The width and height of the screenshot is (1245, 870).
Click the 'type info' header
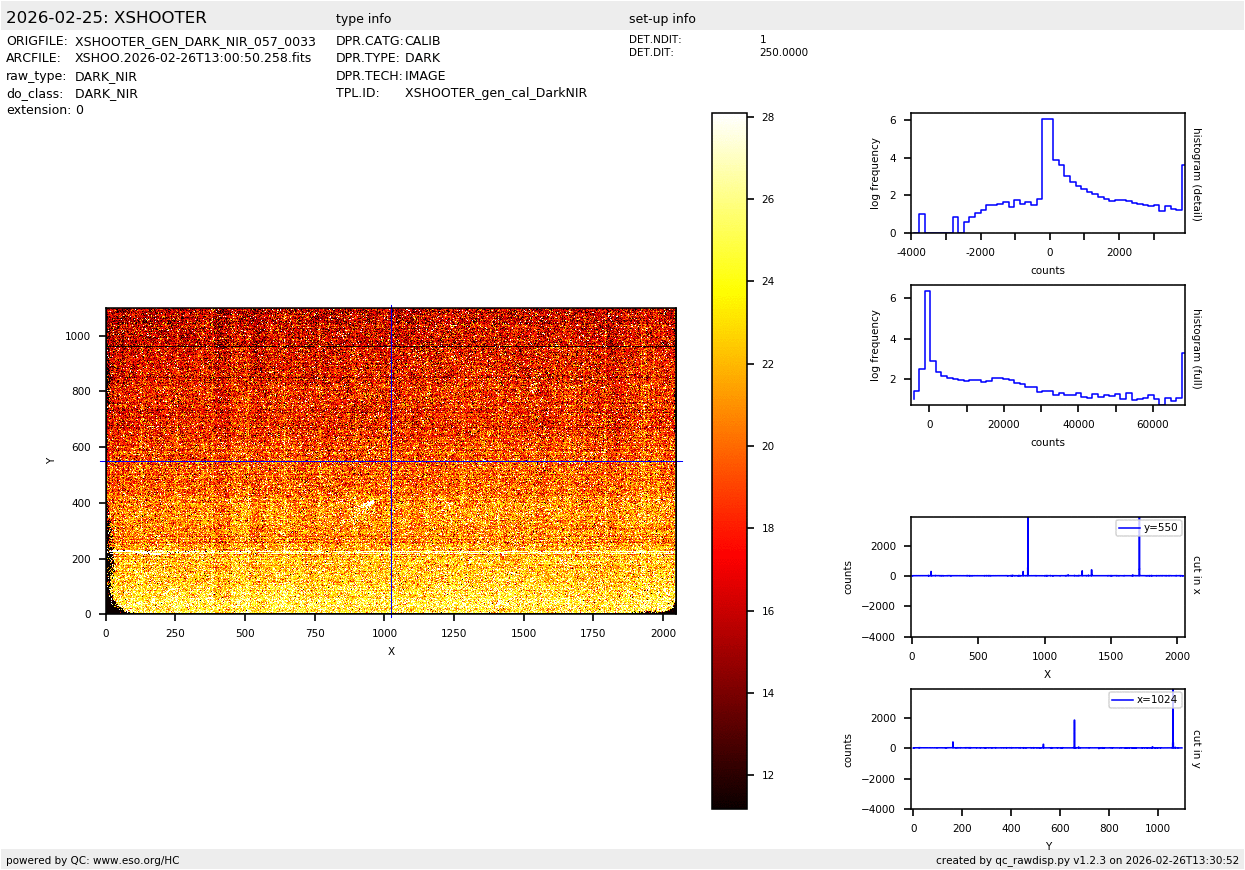coord(363,19)
